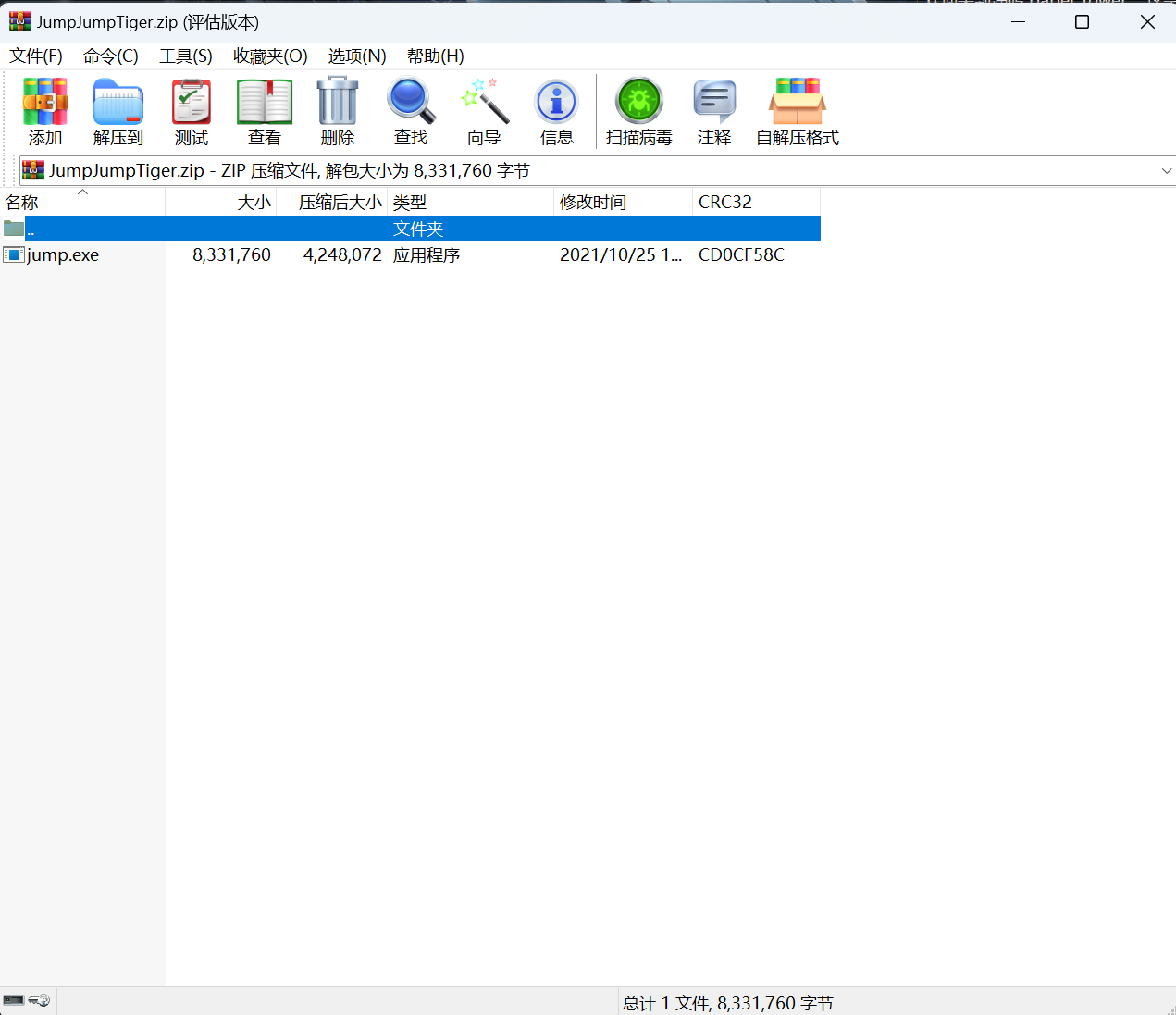Open the 向导 (Wizard) wand icon

[x=485, y=101]
